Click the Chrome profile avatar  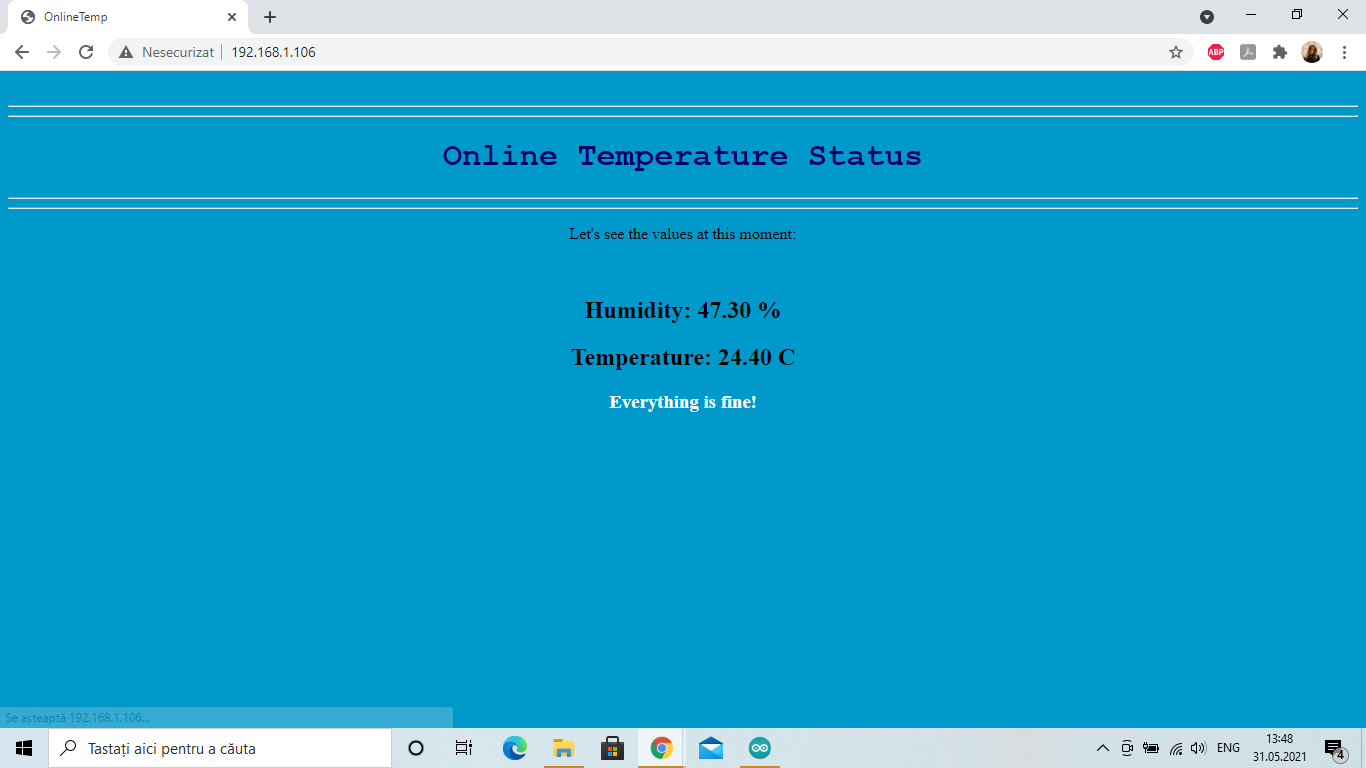click(x=1311, y=52)
